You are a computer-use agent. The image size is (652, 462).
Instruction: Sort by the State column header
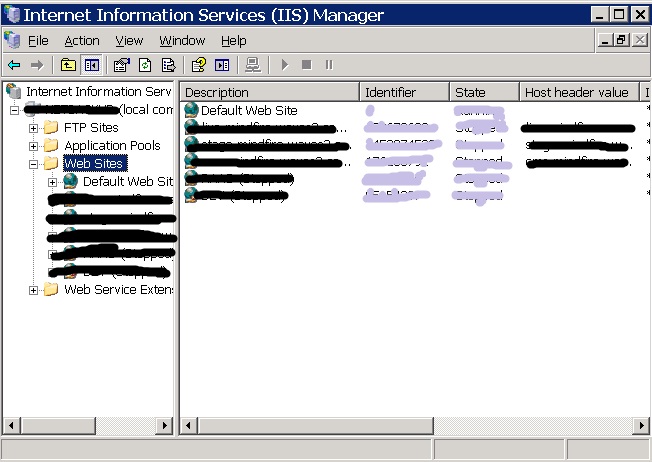point(484,92)
